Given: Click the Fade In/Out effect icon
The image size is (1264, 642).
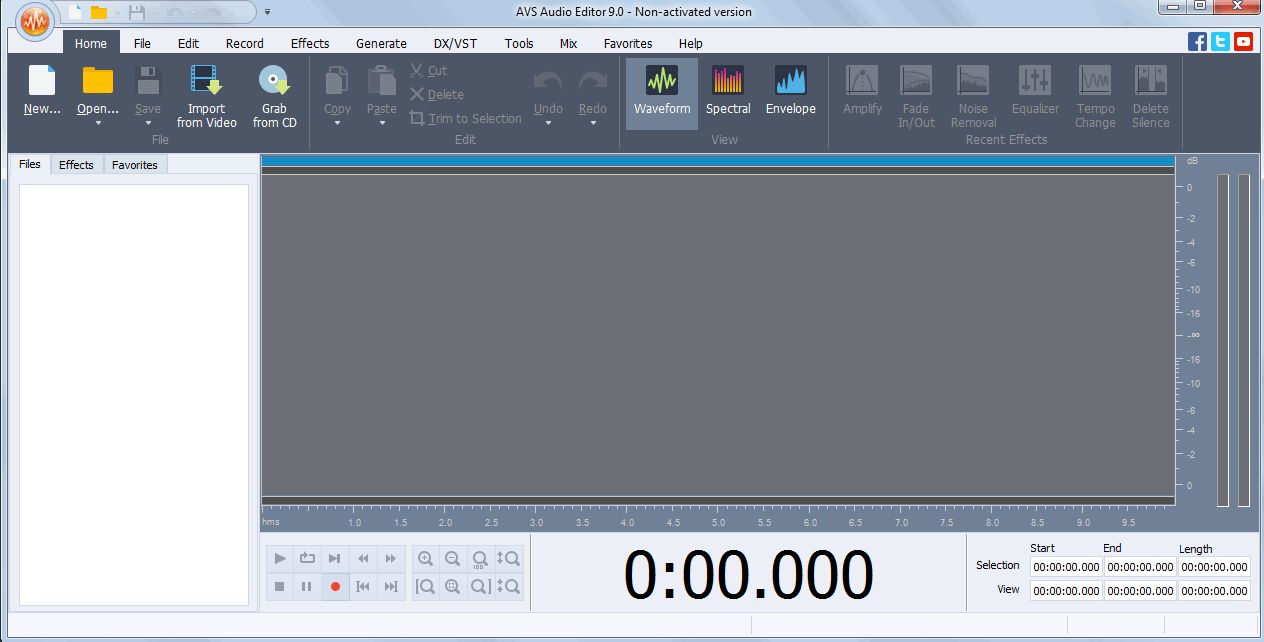Looking at the screenshot, I should (916, 80).
